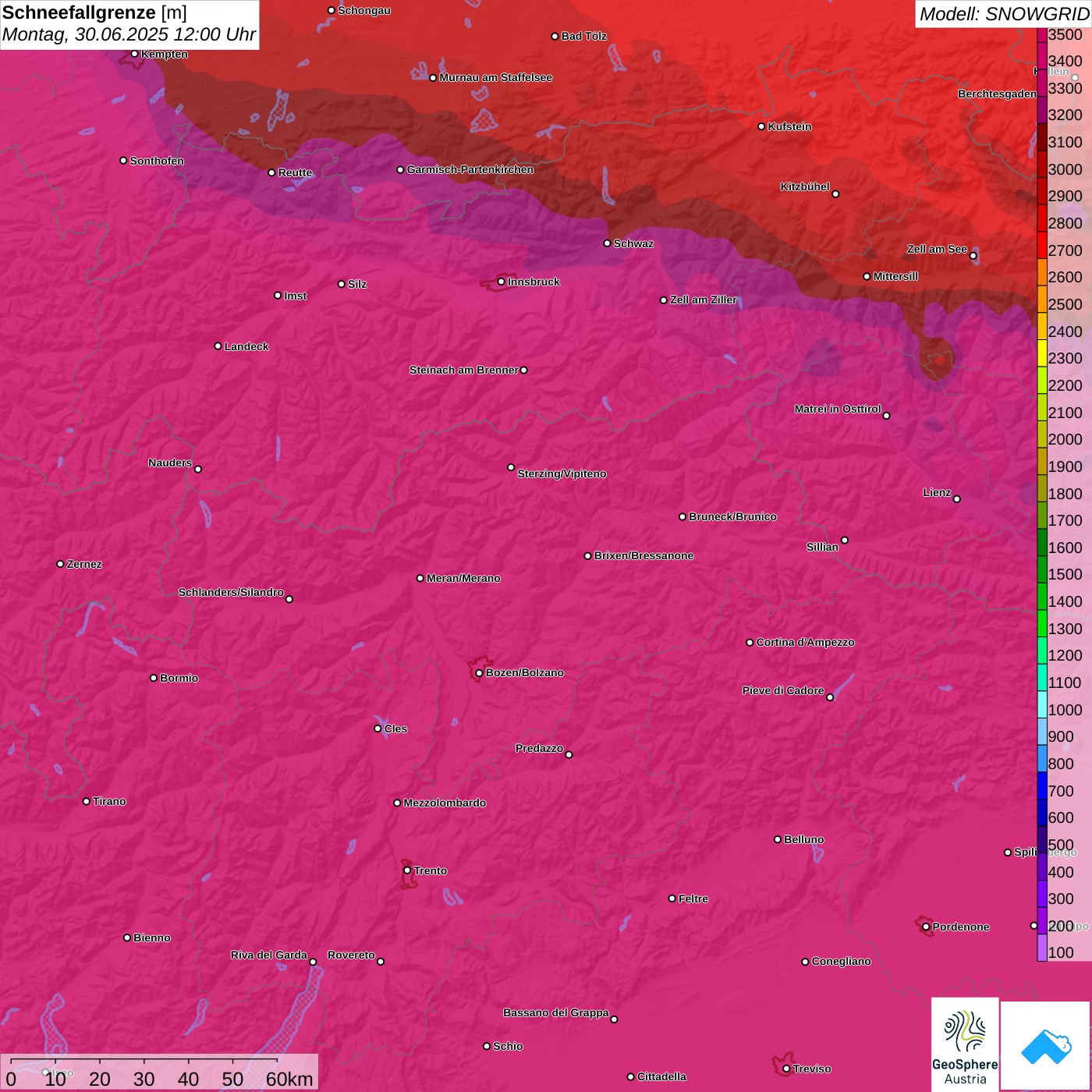Click the Meran/Merano location dot
1092x1092 pixels.
(x=420, y=578)
